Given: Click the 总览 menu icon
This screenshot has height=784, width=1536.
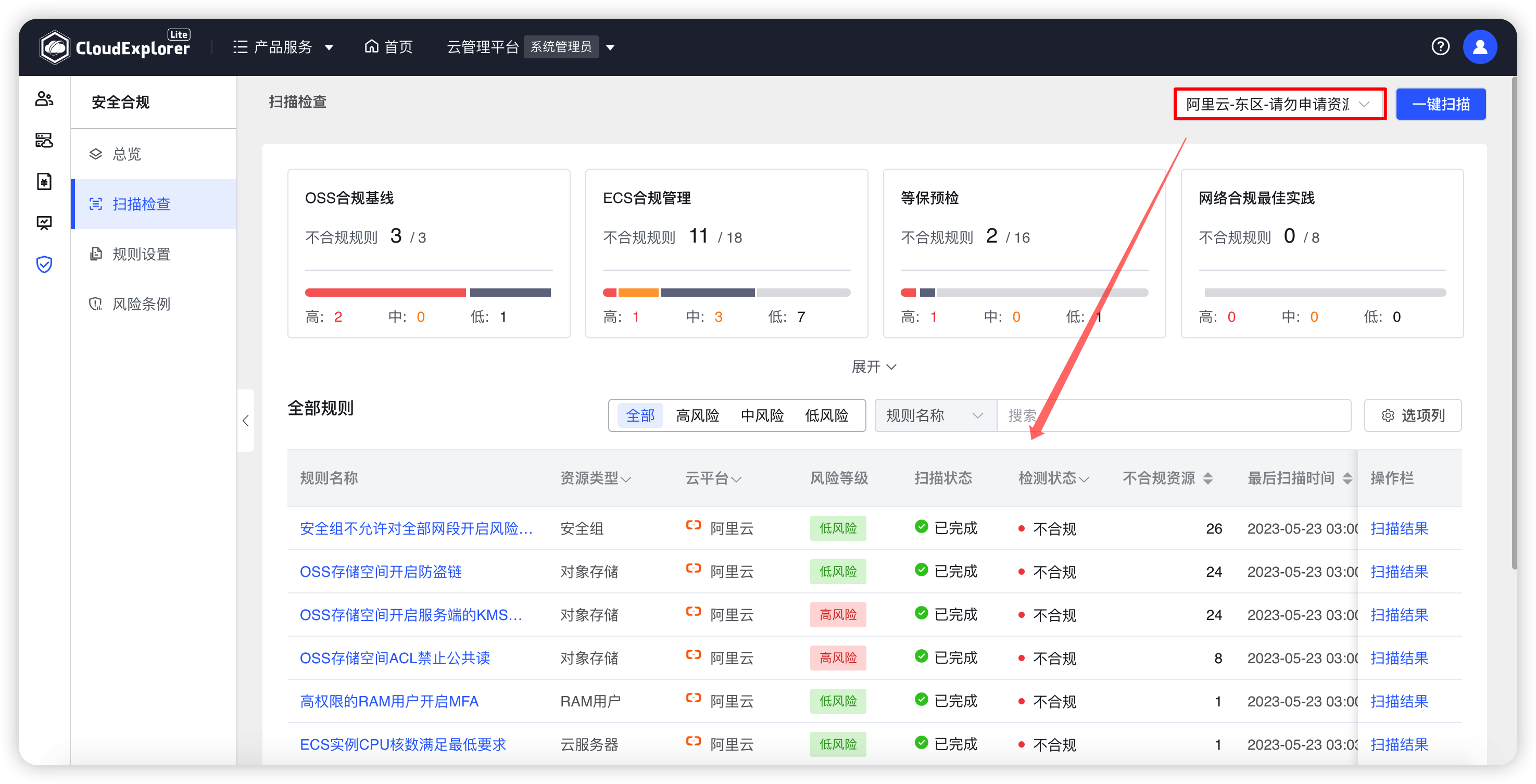Looking at the screenshot, I should pos(95,154).
